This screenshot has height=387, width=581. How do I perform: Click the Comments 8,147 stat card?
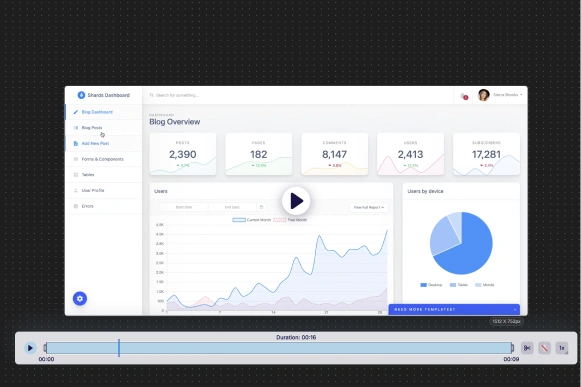pyautogui.click(x=335, y=154)
